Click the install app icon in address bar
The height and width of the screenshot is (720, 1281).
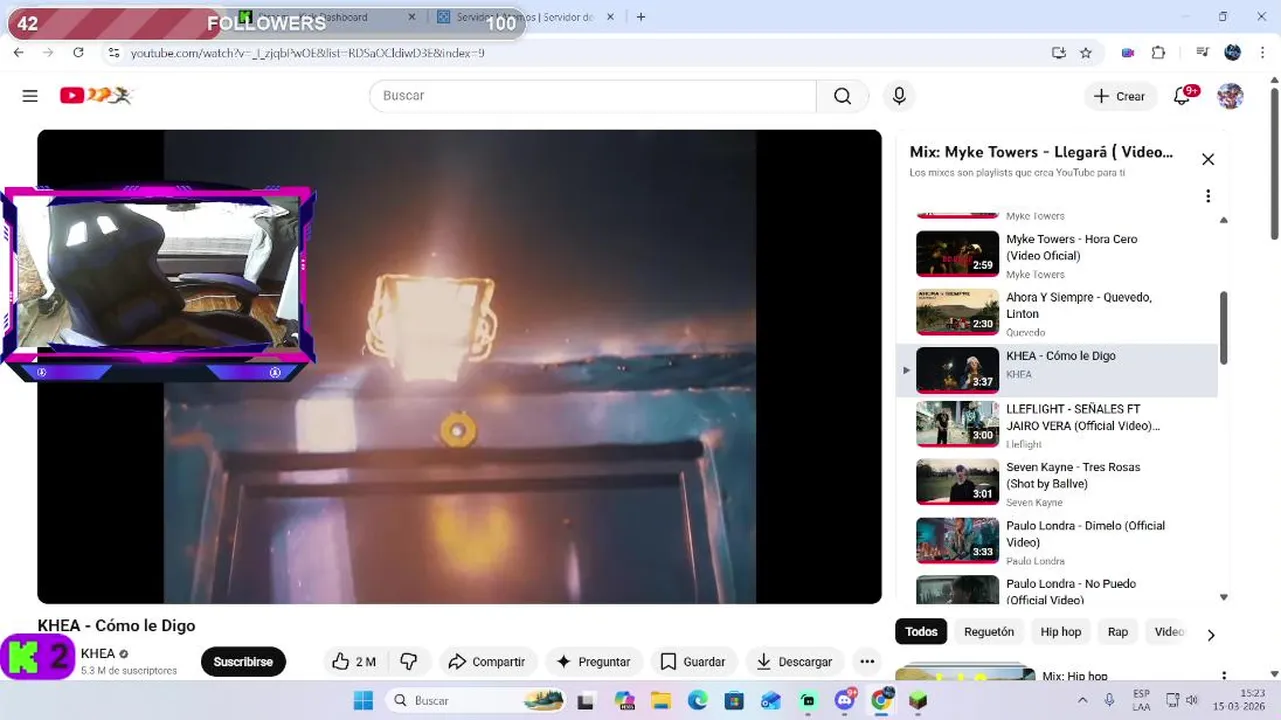1059,53
